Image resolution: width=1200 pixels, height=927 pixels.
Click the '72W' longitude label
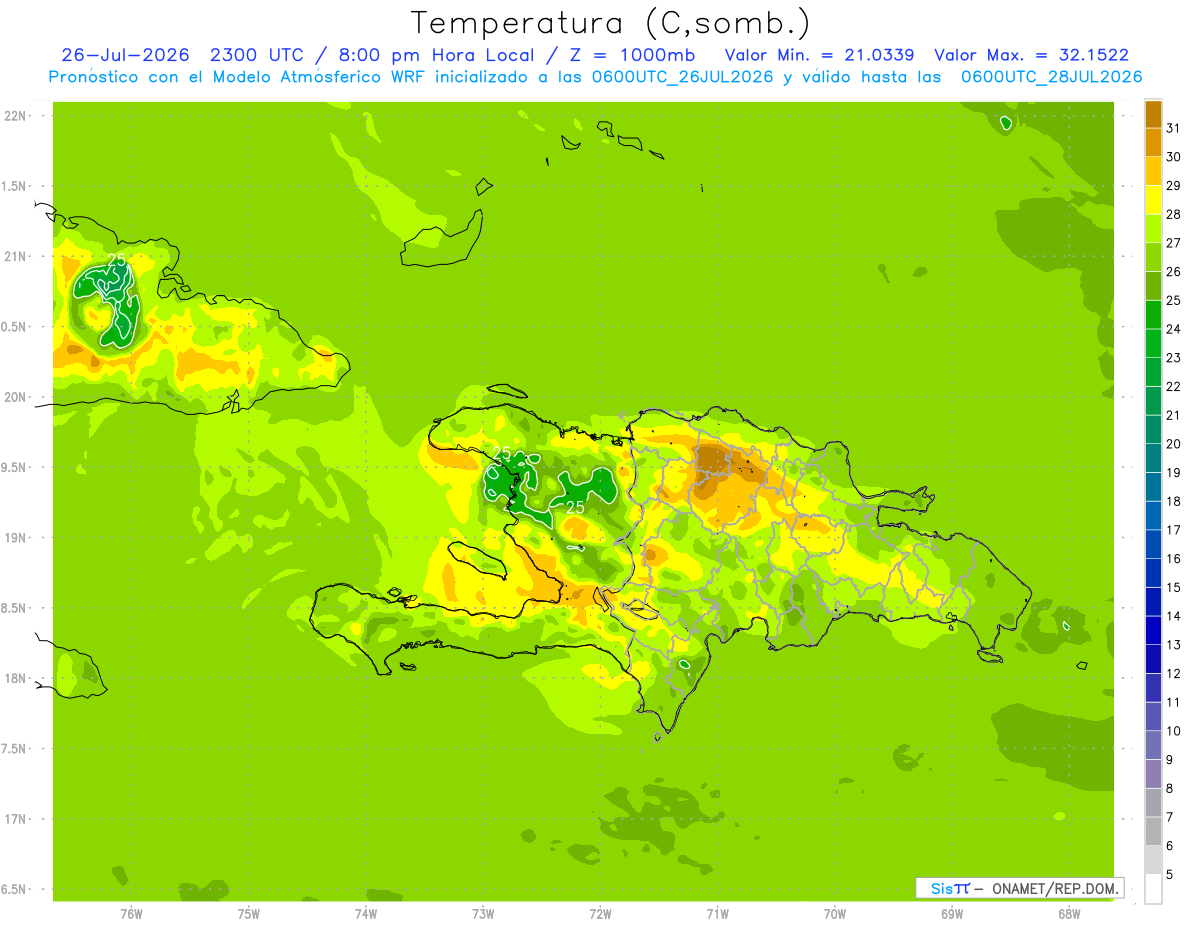click(600, 914)
